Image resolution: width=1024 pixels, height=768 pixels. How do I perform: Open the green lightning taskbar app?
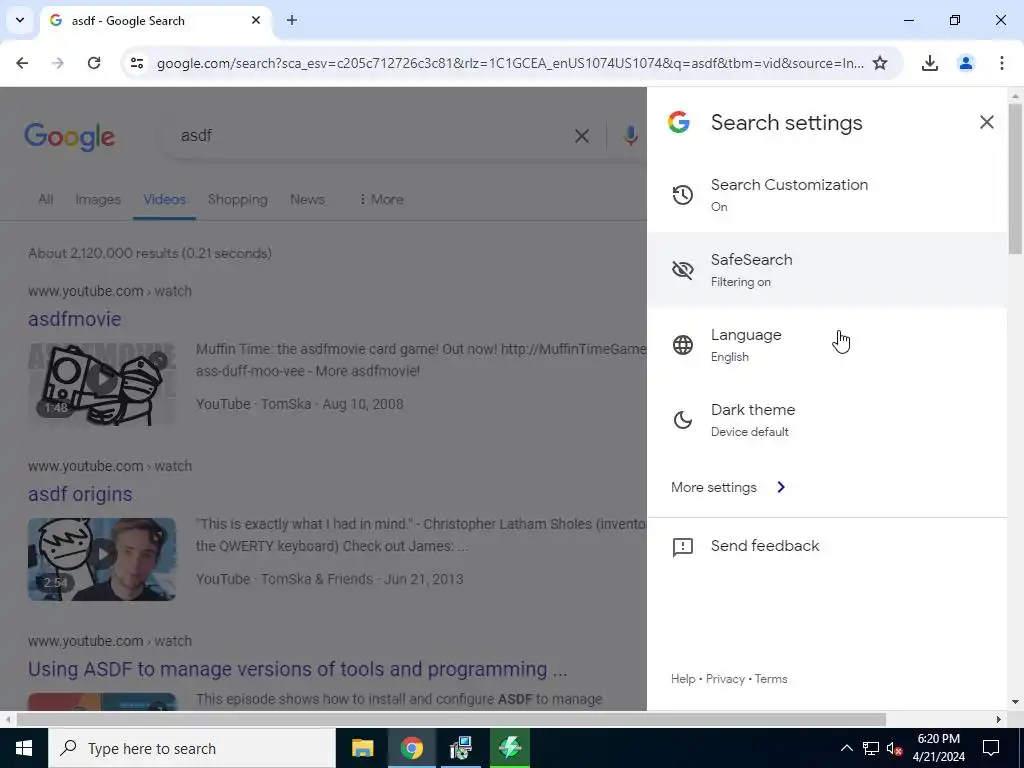click(x=510, y=748)
